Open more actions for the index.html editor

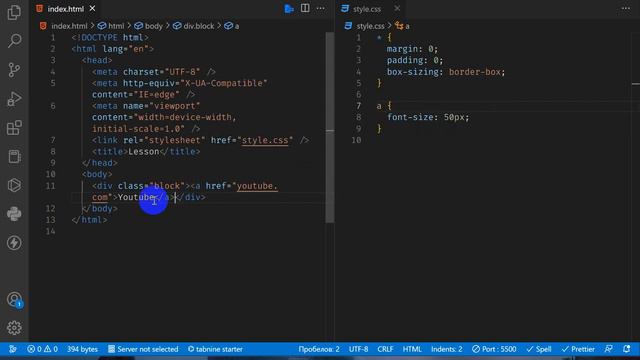click(x=321, y=8)
